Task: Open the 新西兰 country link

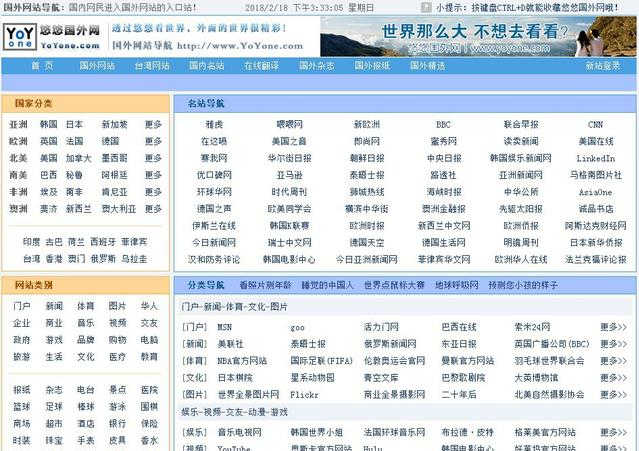Action: pos(79,209)
